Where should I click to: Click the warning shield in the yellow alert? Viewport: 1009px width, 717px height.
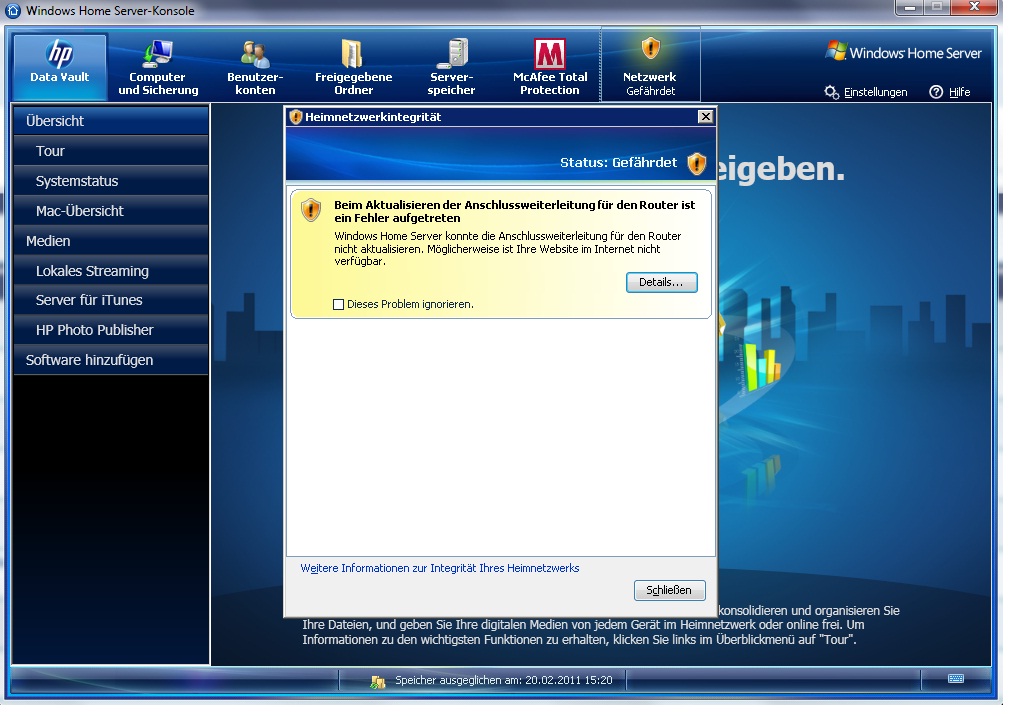(311, 210)
